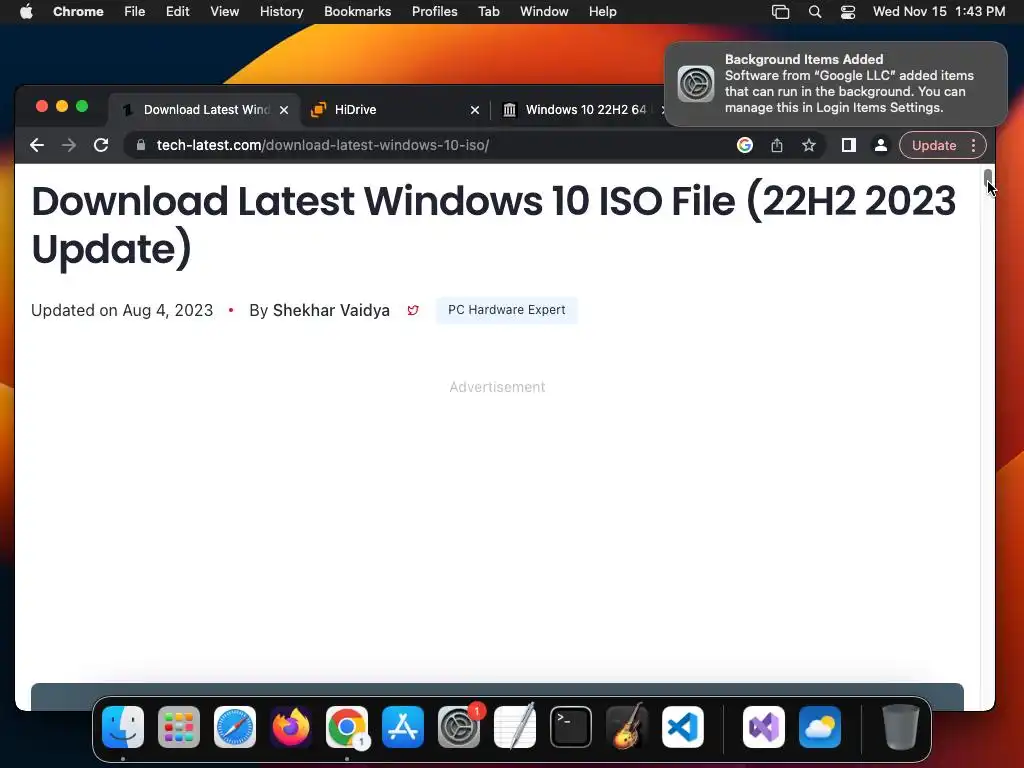Click the Chrome forward arrow
This screenshot has width=1024, height=768.
69,145
